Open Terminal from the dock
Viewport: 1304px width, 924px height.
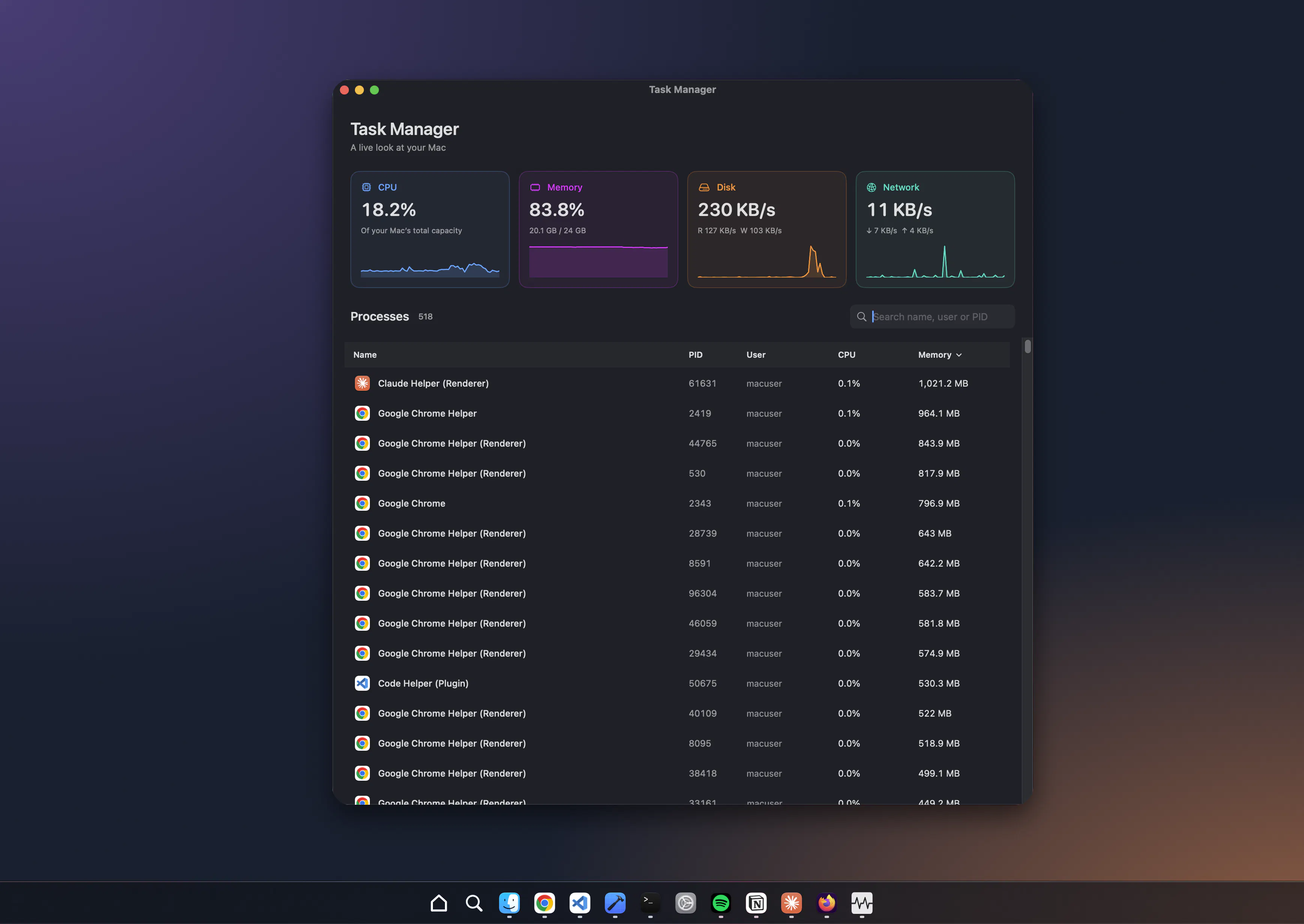coord(650,903)
